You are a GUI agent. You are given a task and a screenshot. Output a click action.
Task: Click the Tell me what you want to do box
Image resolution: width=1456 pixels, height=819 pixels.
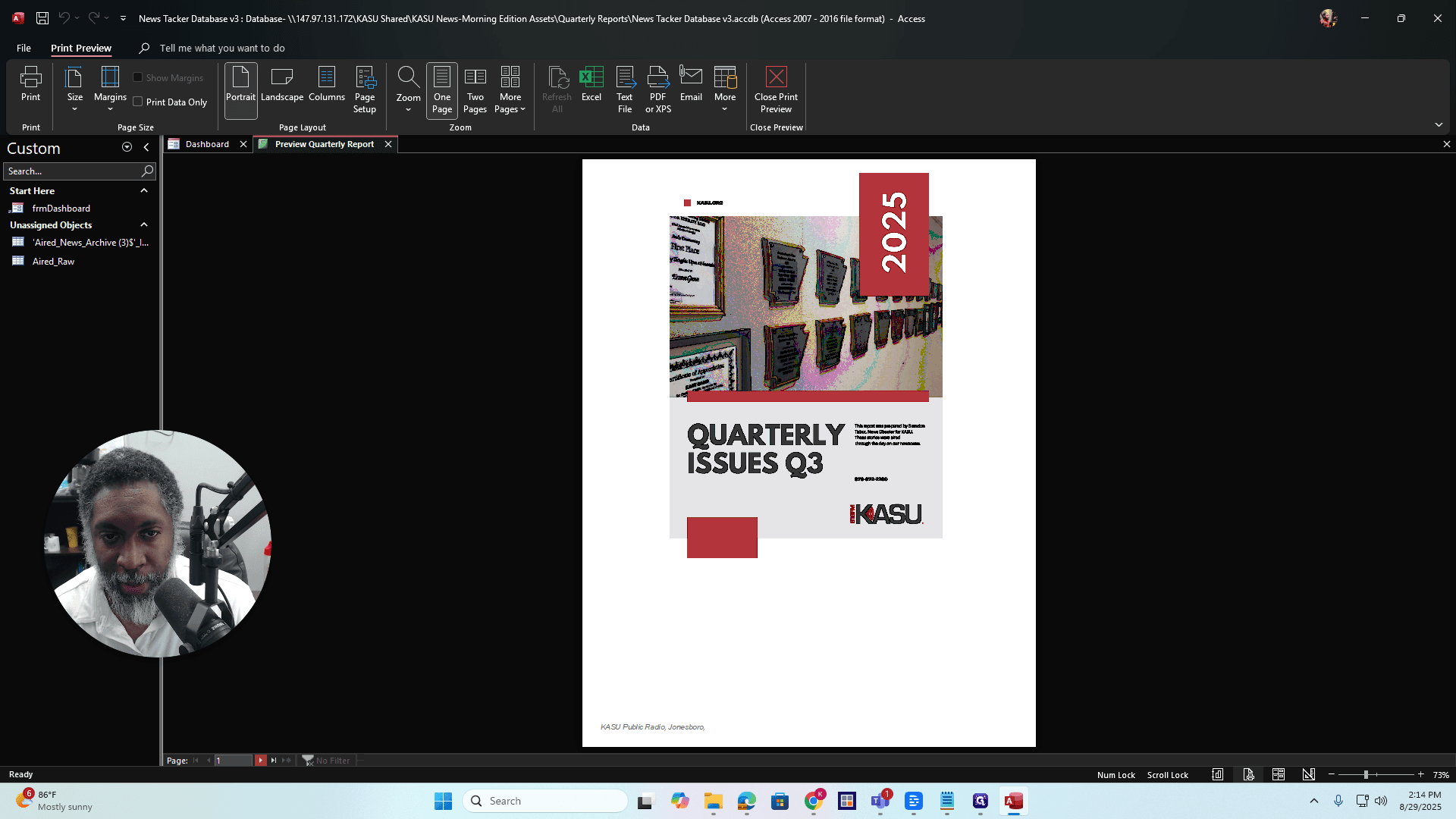click(222, 48)
